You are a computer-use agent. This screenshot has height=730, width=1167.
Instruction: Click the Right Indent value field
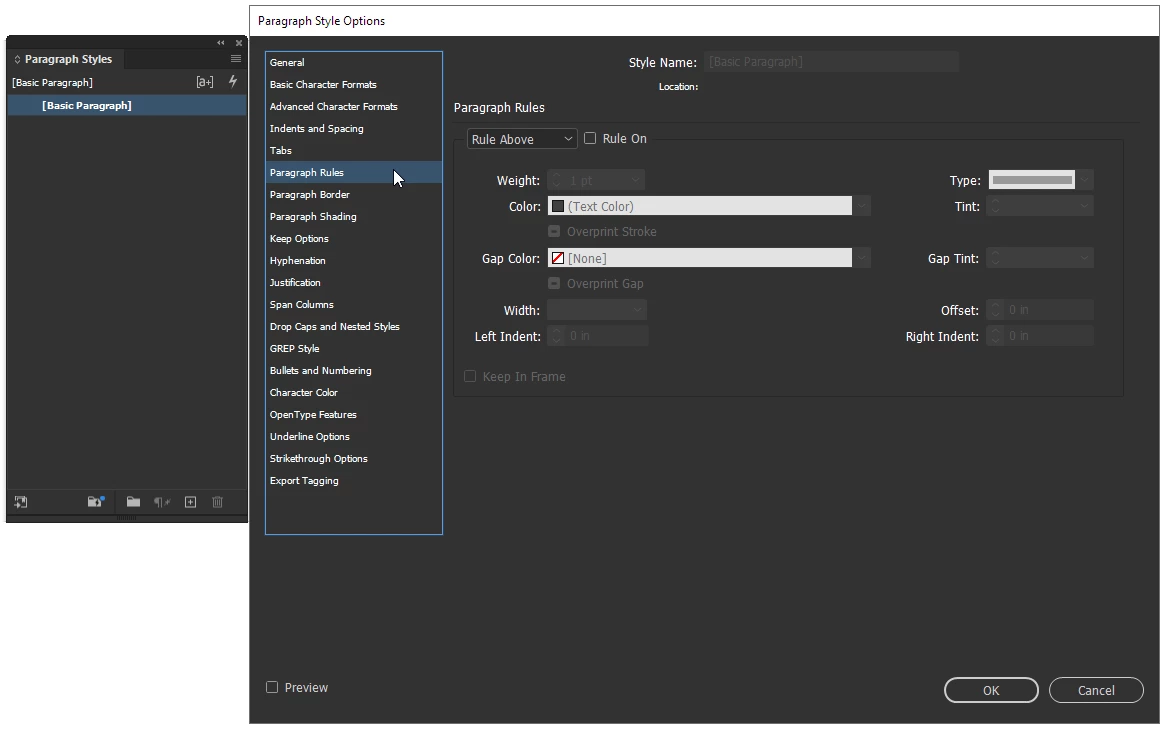click(x=1049, y=336)
